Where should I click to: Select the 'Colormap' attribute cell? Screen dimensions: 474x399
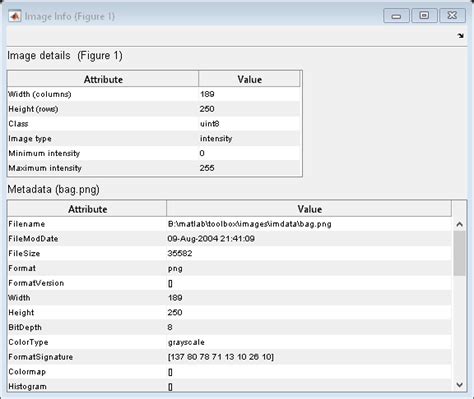click(87, 372)
